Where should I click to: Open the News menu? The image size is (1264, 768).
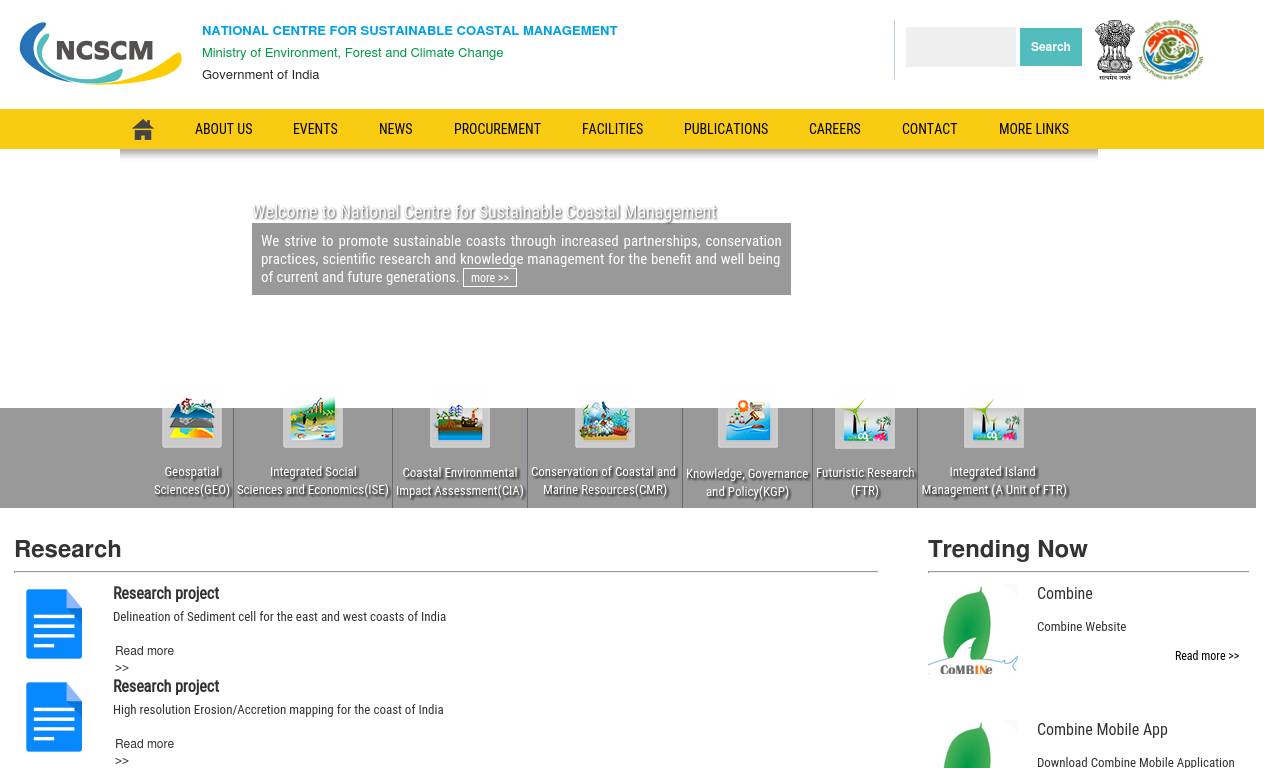[x=396, y=129]
